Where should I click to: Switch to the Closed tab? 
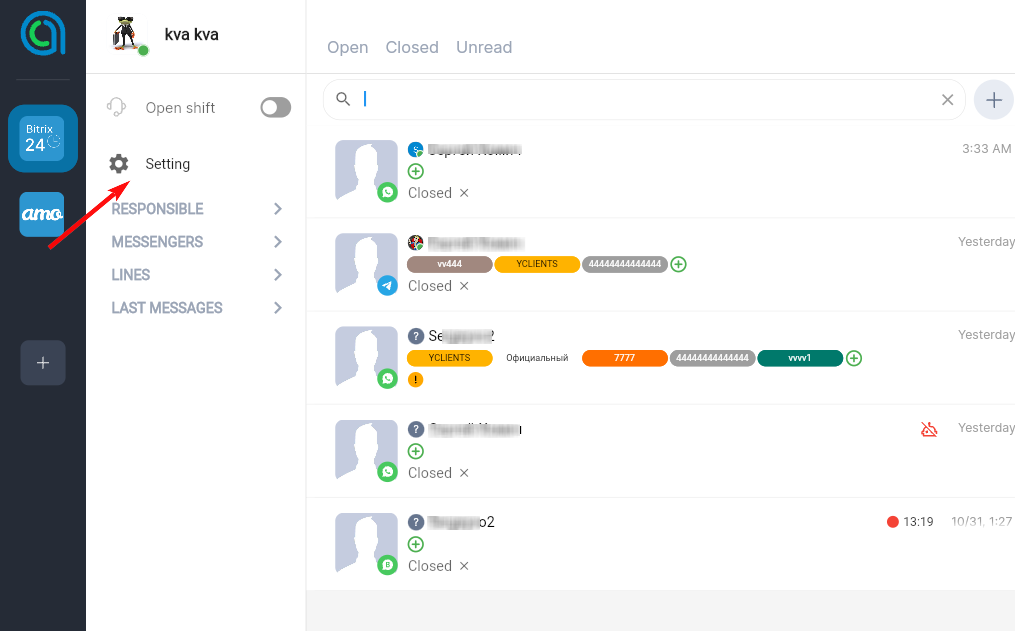click(412, 47)
